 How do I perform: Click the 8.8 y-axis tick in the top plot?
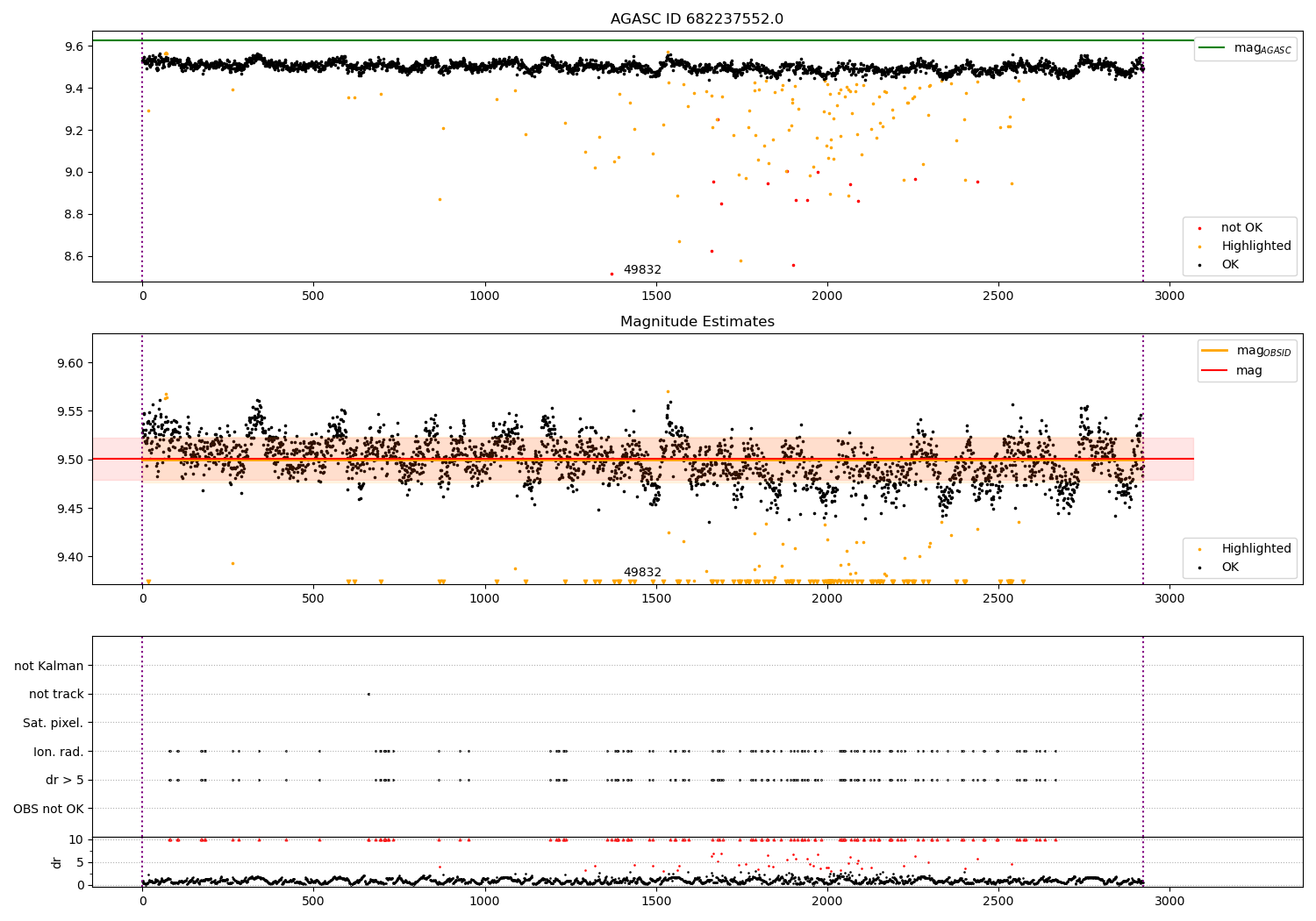click(x=75, y=215)
